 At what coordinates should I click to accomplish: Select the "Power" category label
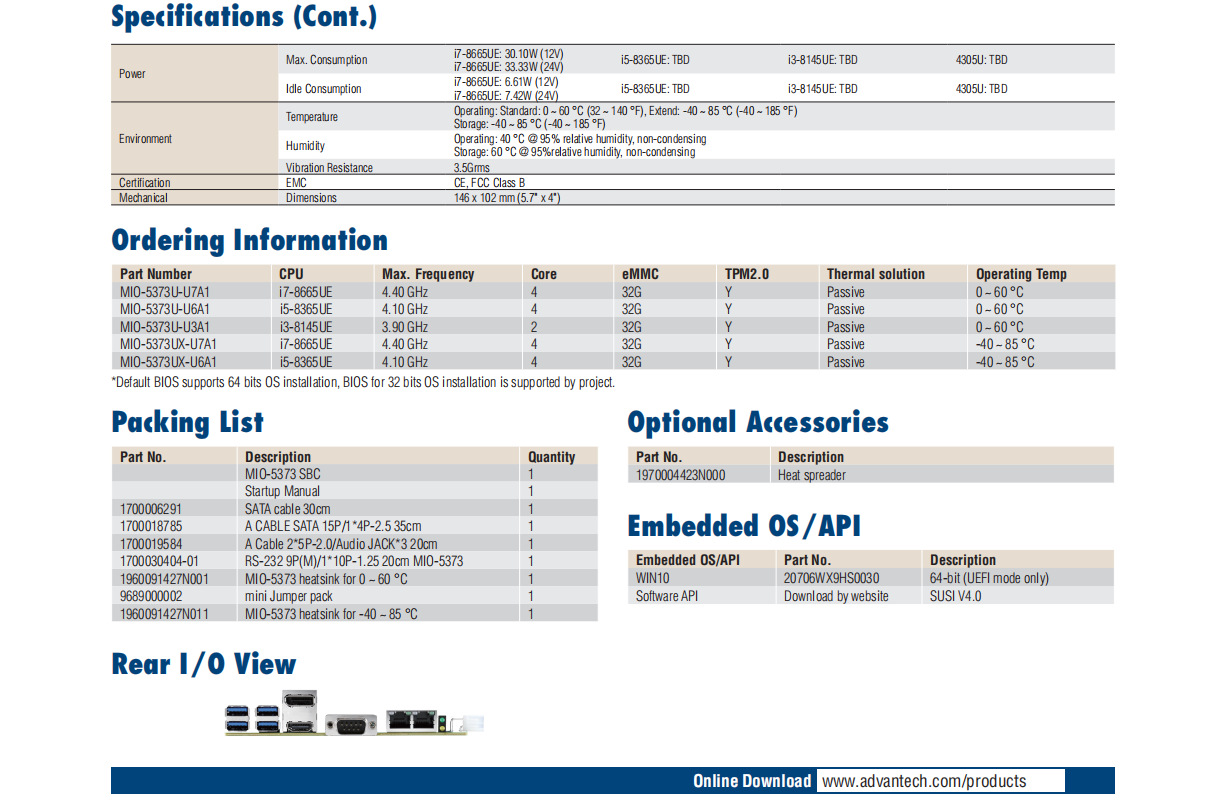coord(132,74)
